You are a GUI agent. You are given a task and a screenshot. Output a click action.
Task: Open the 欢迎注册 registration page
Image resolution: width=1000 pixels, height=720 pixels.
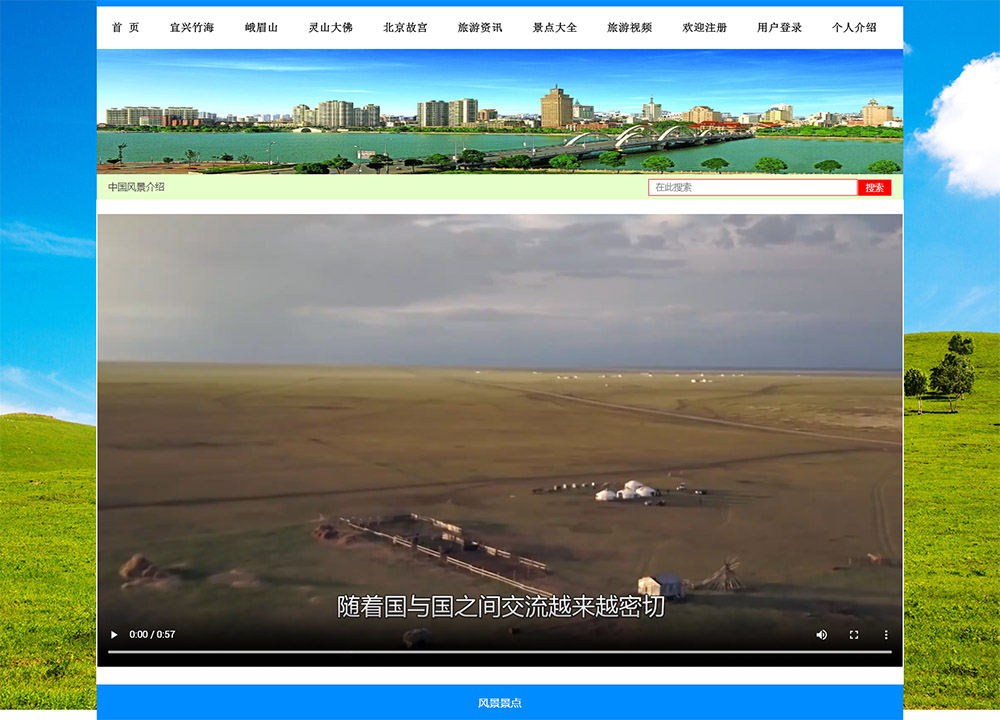click(704, 27)
